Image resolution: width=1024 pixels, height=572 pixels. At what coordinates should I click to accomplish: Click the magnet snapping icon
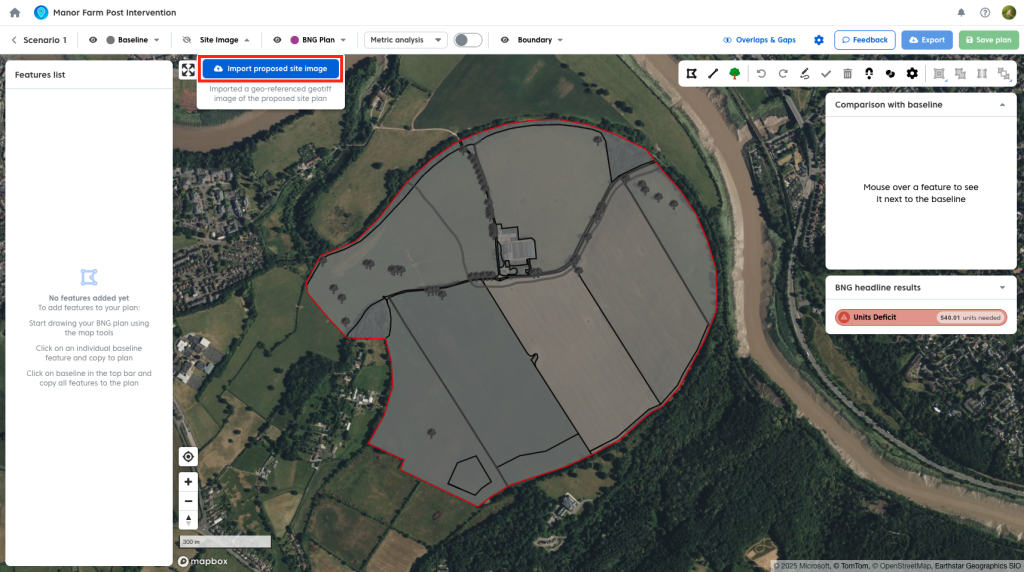[x=869, y=73]
